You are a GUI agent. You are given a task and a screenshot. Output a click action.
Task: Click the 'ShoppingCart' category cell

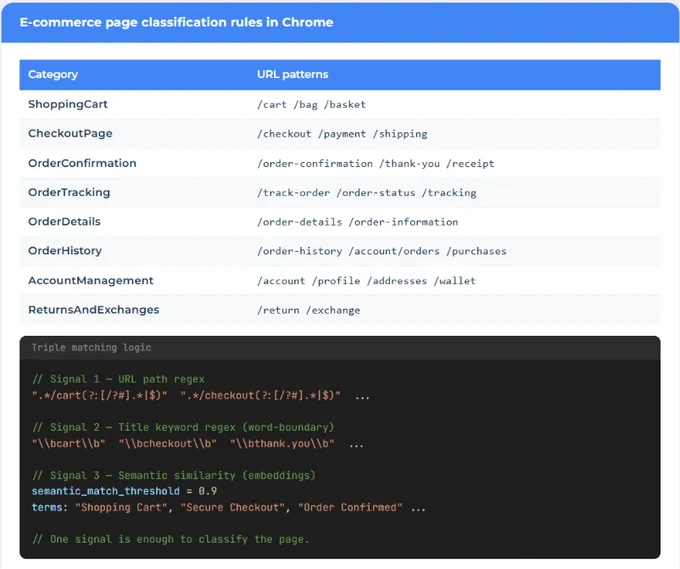pyautogui.click(x=68, y=104)
